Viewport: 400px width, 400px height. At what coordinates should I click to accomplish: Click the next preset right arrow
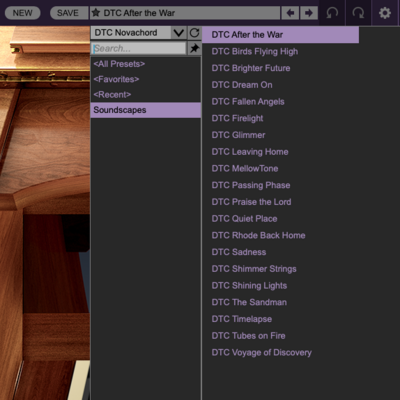(x=309, y=13)
